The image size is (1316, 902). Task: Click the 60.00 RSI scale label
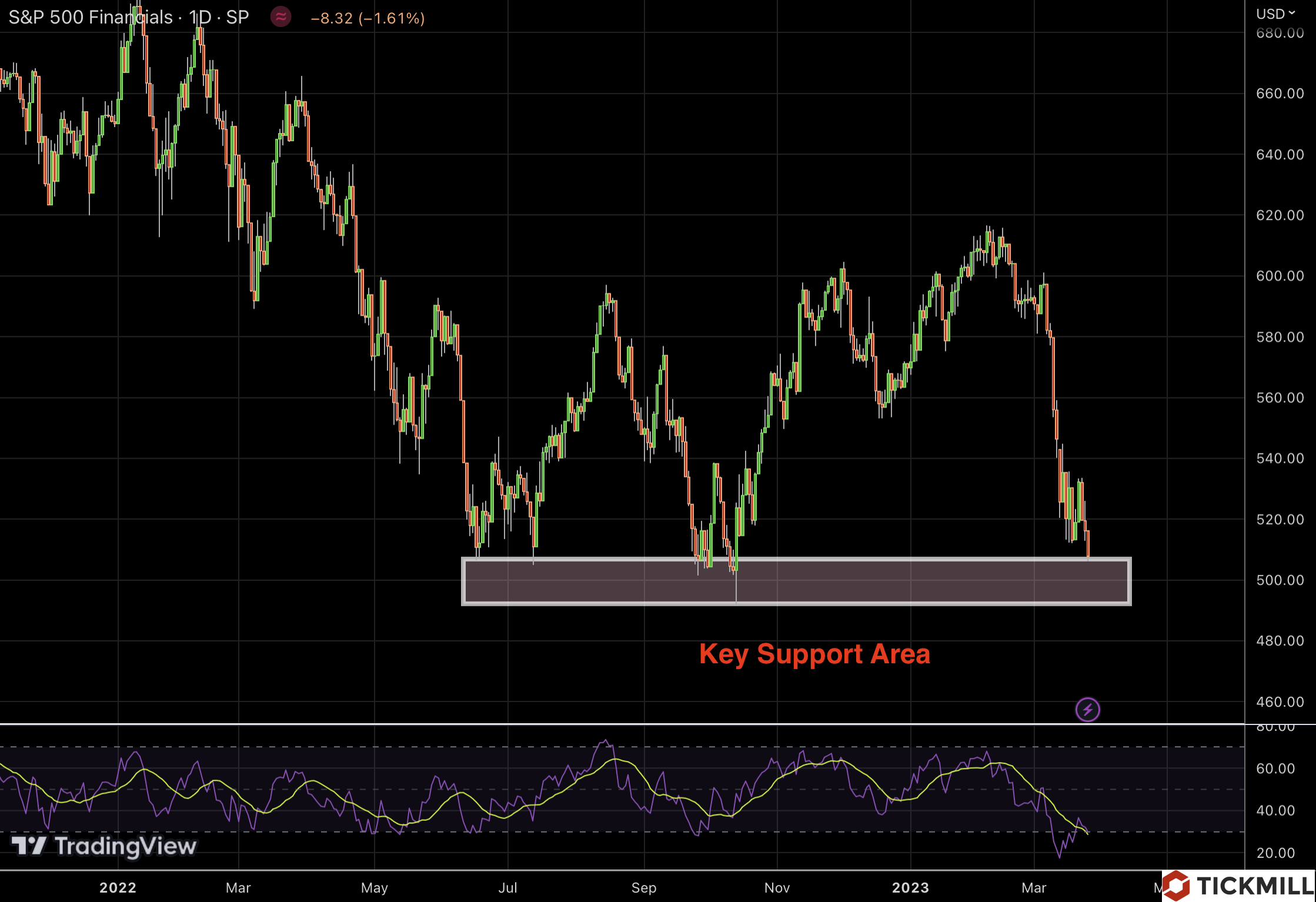[1275, 769]
